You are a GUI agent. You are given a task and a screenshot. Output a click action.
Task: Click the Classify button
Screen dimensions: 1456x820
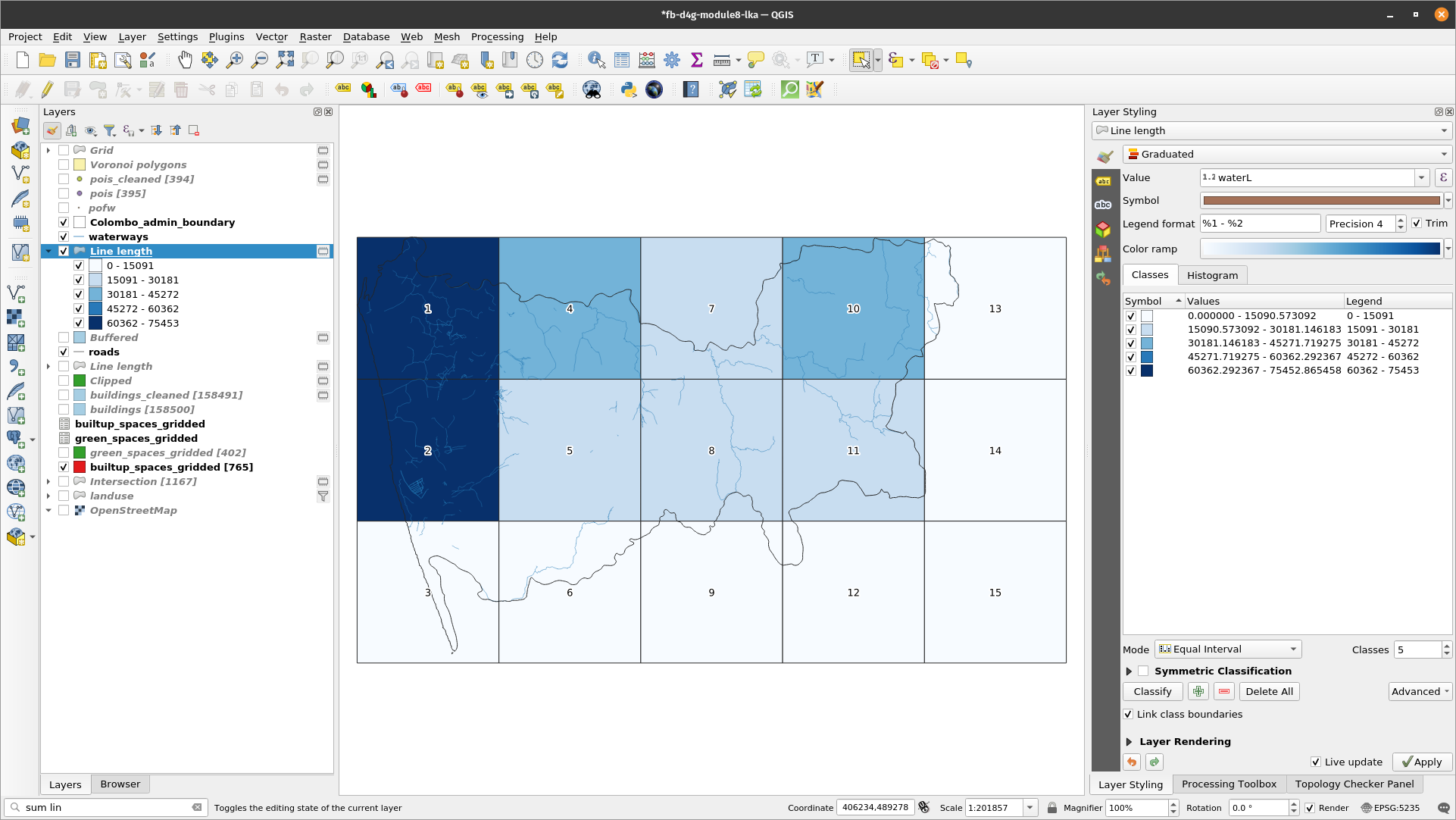pyautogui.click(x=1152, y=692)
